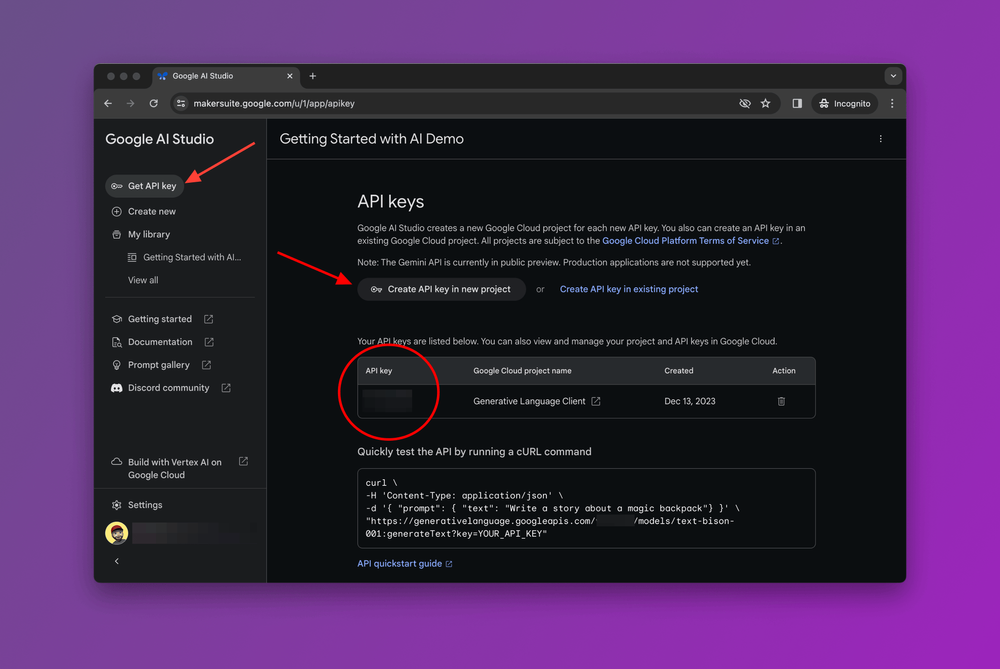Open the browser tab search chevron
The width and height of the screenshot is (1000, 669).
click(891, 75)
